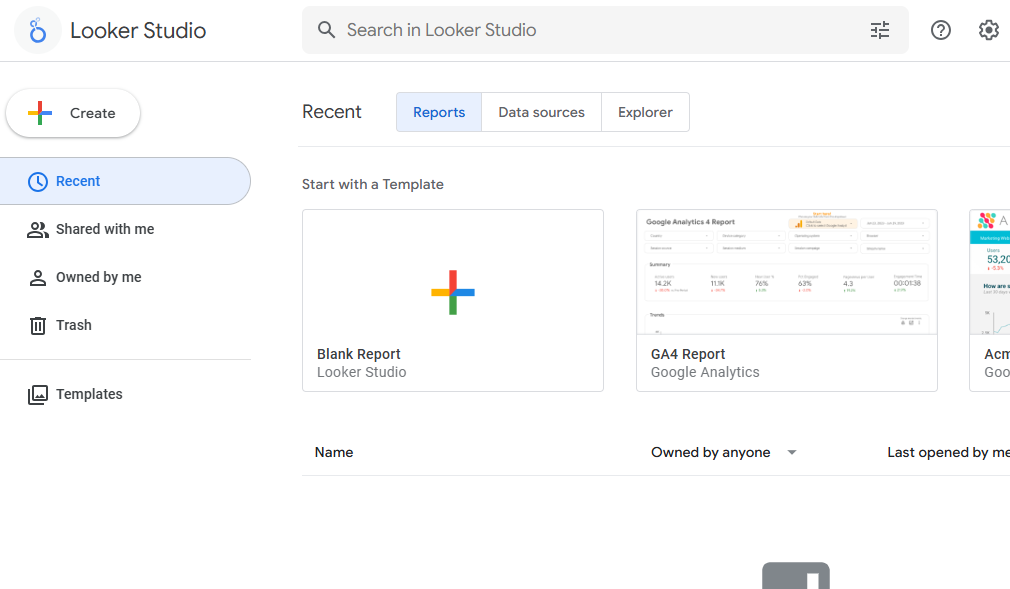The image size is (1010, 589).
Task: Open the search filter options icon
Action: (x=880, y=30)
